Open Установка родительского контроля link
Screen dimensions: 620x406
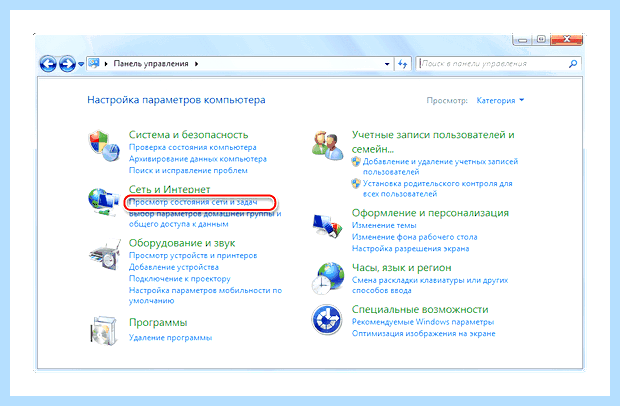tap(438, 189)
